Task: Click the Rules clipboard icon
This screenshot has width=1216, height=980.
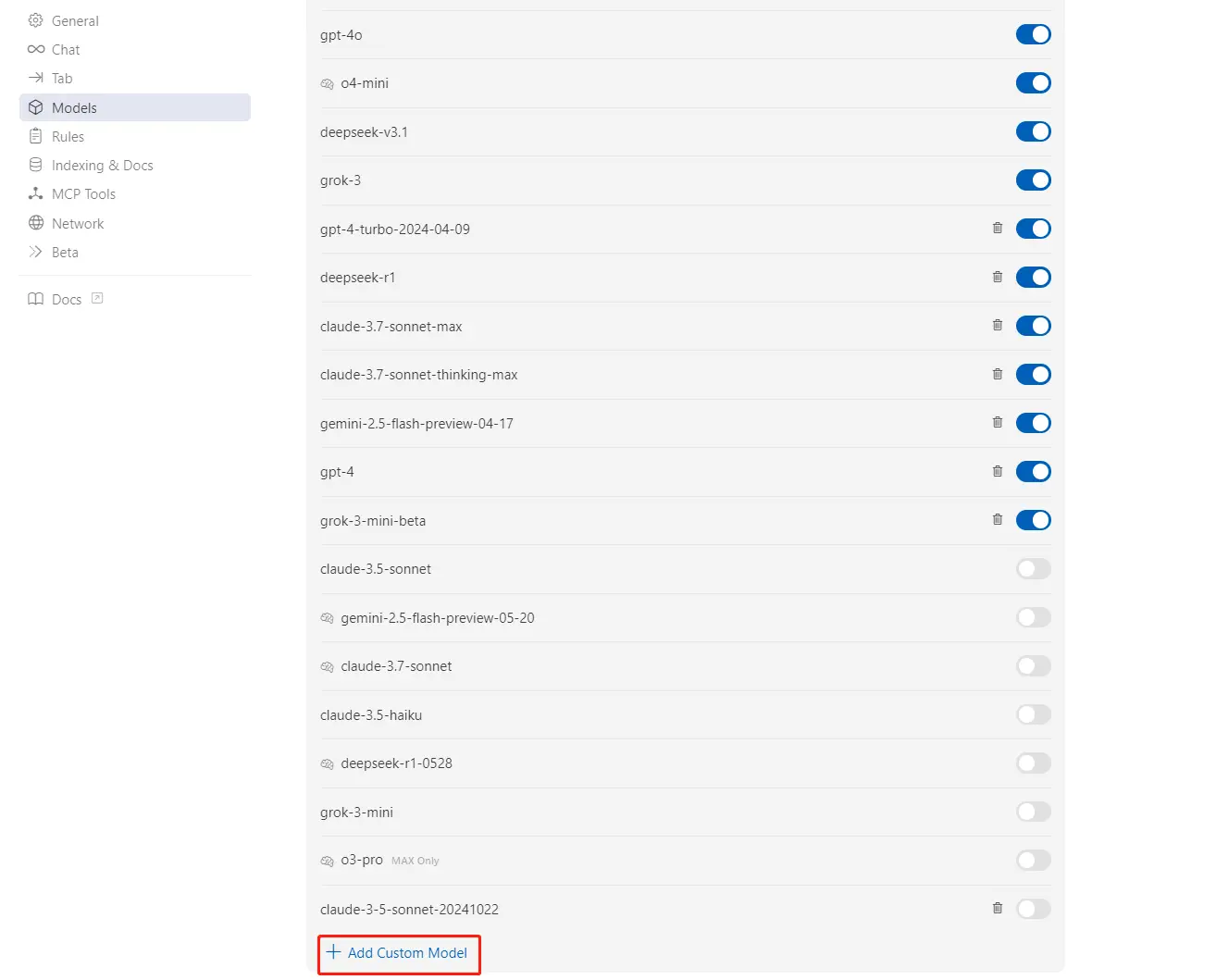Action: click(36, 136)
